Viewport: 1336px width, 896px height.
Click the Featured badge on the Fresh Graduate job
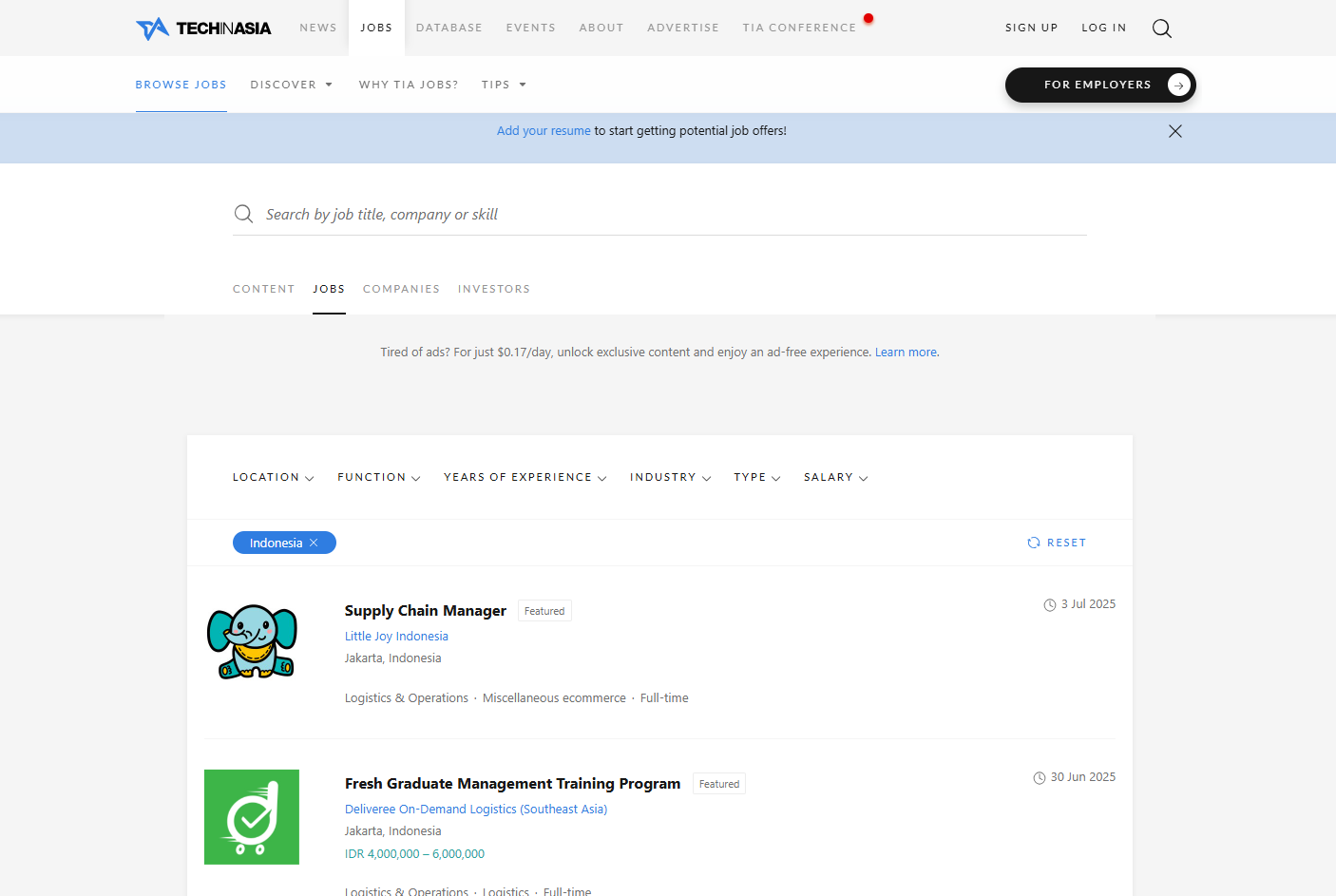point(718,783)
